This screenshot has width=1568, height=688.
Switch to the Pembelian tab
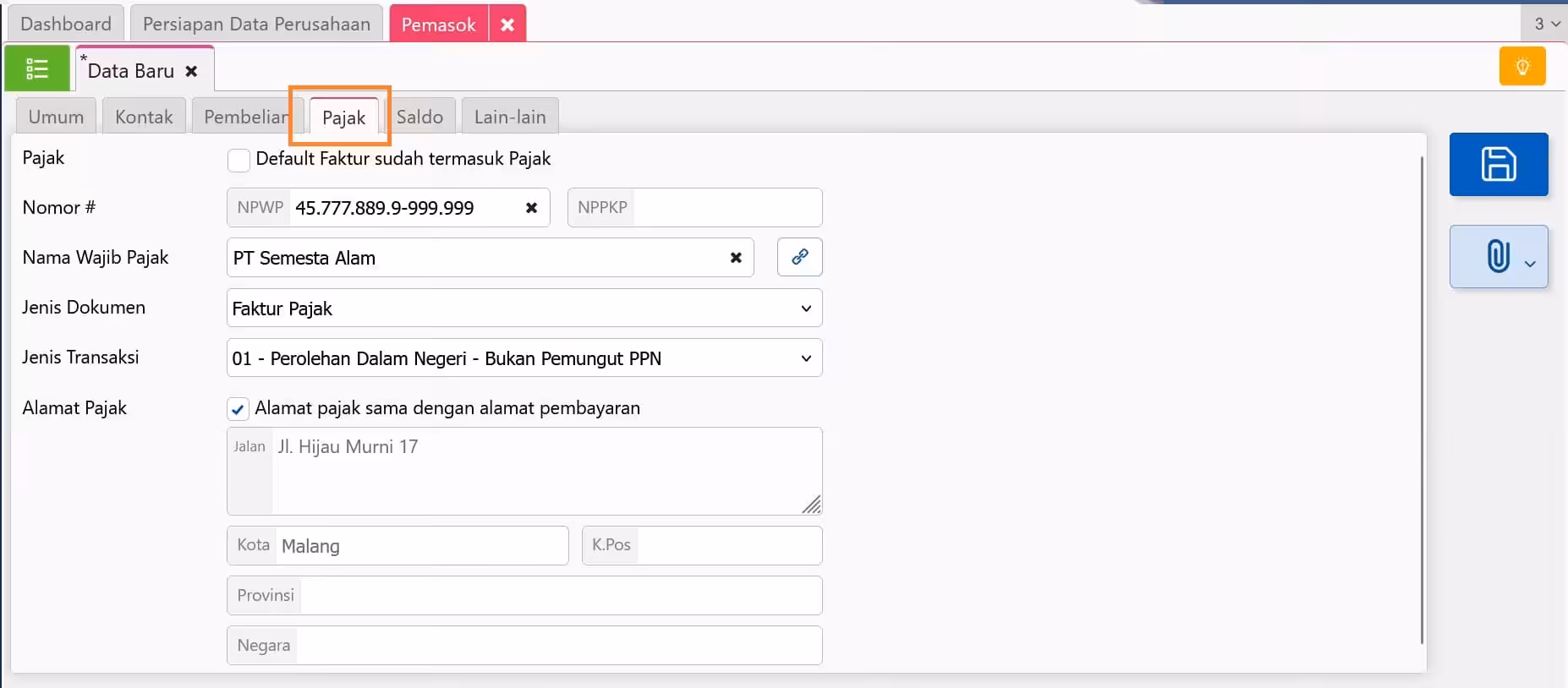[x=246, y=117]
